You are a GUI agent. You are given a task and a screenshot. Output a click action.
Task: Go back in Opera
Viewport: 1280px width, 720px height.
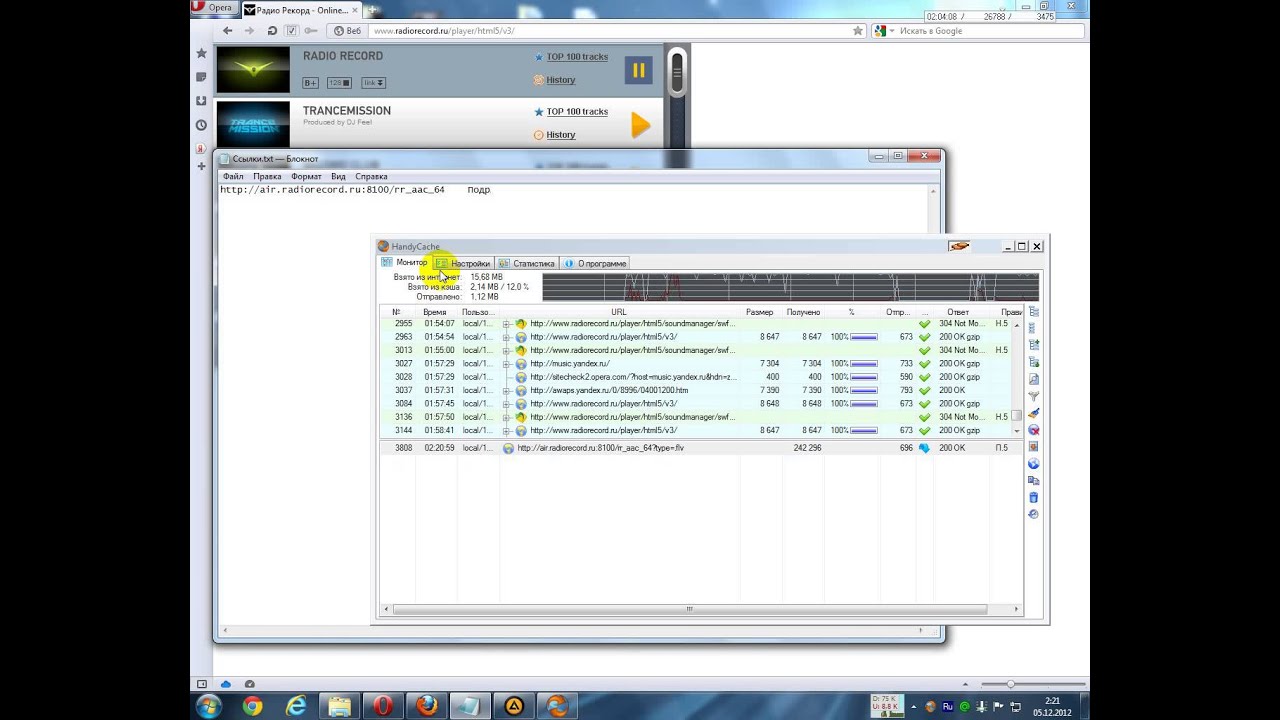228,31
